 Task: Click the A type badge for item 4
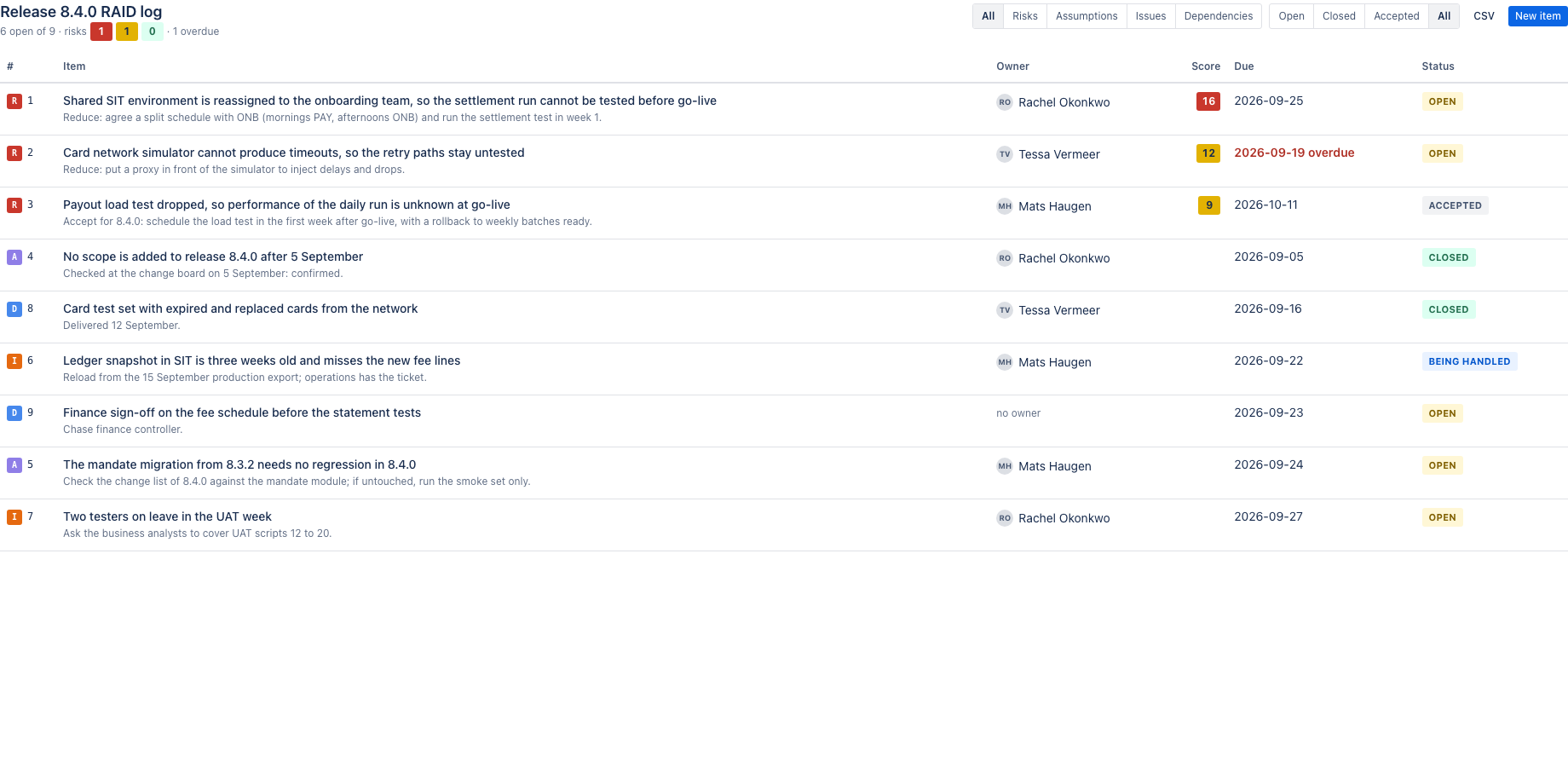point(14,257)
